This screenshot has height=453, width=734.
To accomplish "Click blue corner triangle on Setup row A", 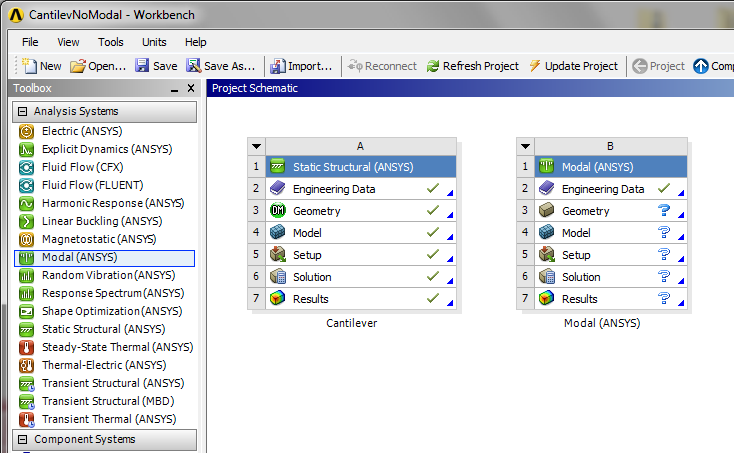I will click(x=450, y=259).
